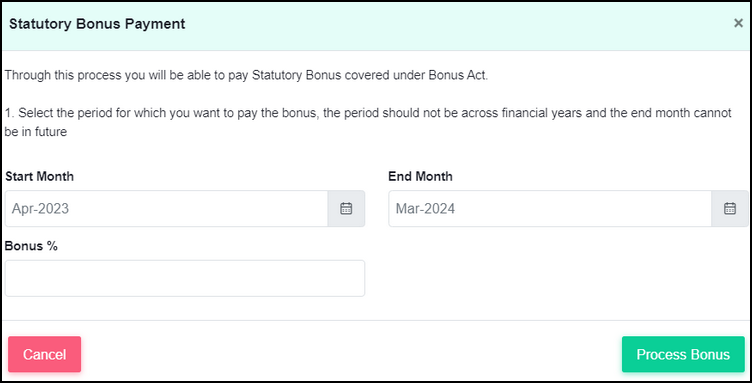752x383 pixels.
Task: Close the Statutory Bonus Payment dialog
Action: pyautogui.click(x=738, y=23)
